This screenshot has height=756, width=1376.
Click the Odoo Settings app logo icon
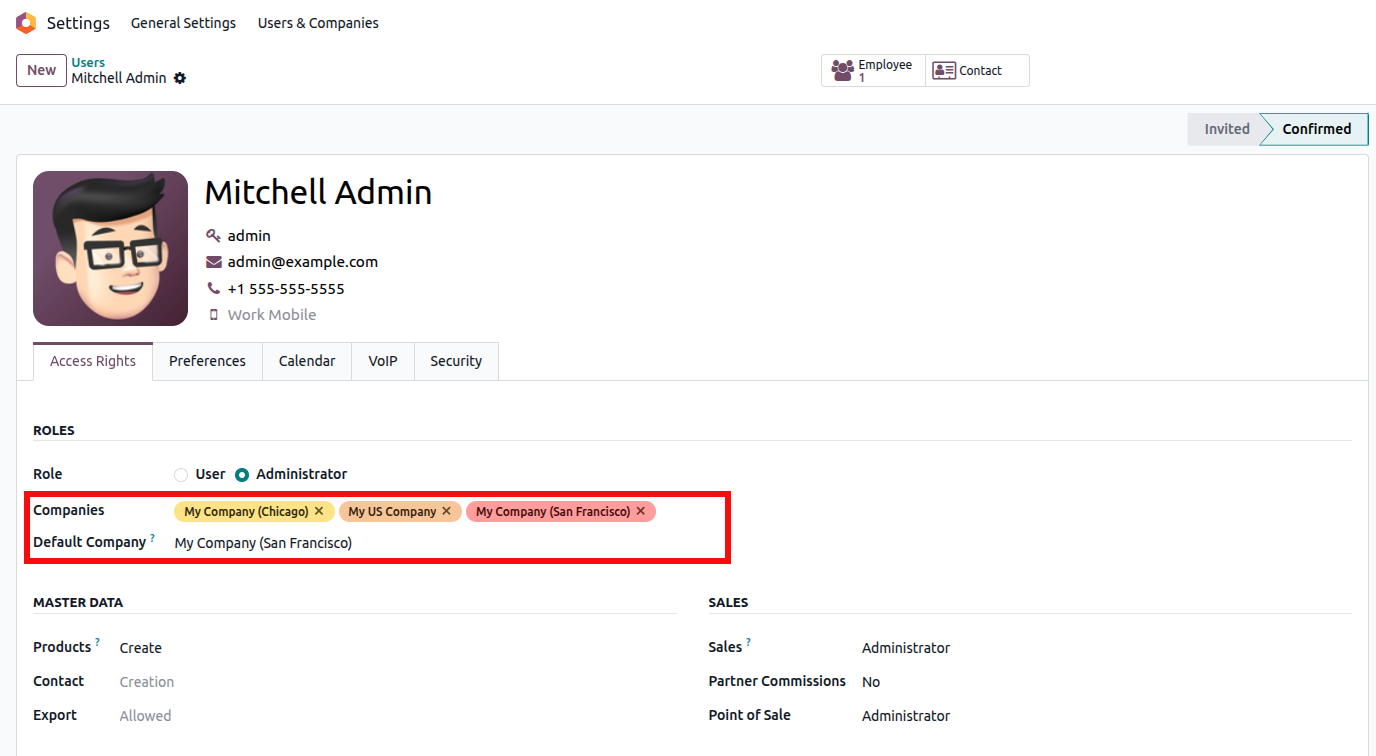(x=26, y=23)
